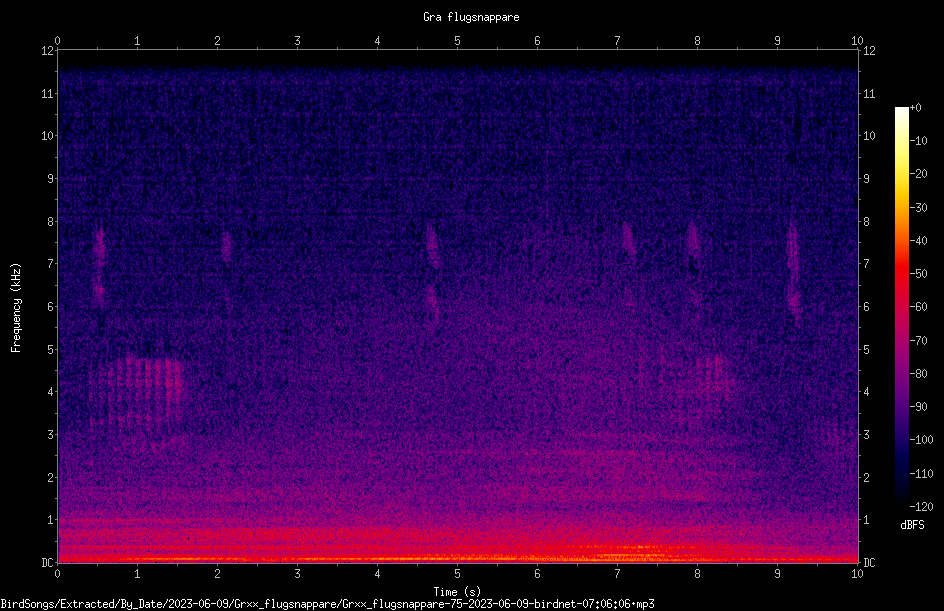Select the "-50" value on the dBFS scale

918,274
